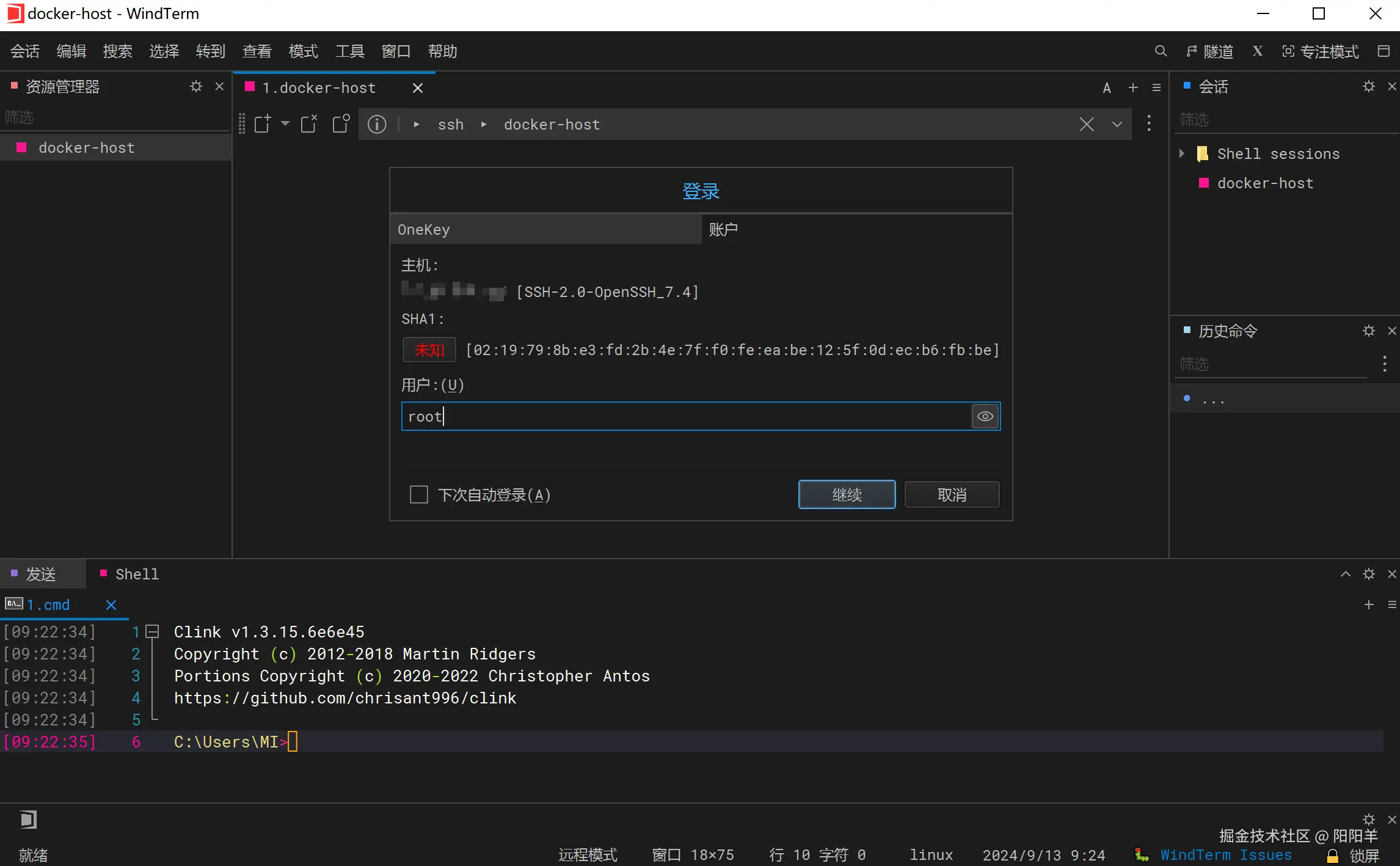The height and width of the screenshot is (866, 1400).
Task: Click the new session icon in toolbar
Action: [263, 124]
